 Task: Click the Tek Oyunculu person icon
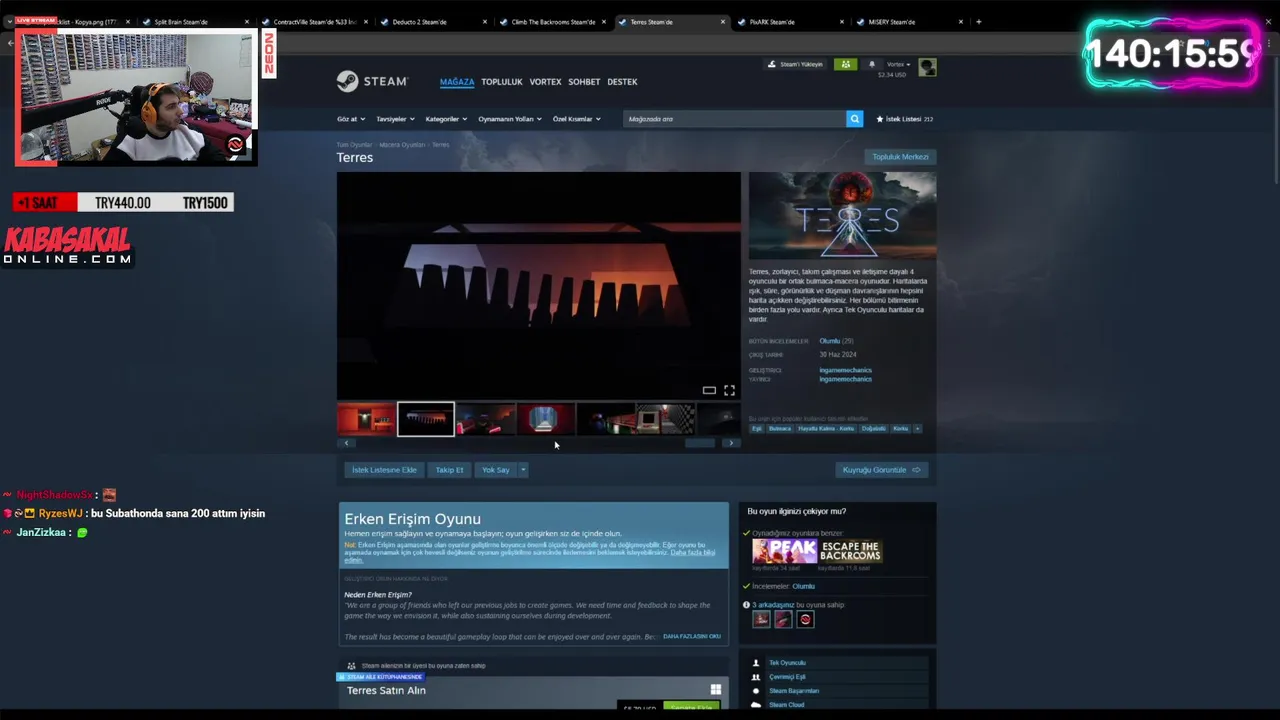pyautogui.click(x=756, y=663)
